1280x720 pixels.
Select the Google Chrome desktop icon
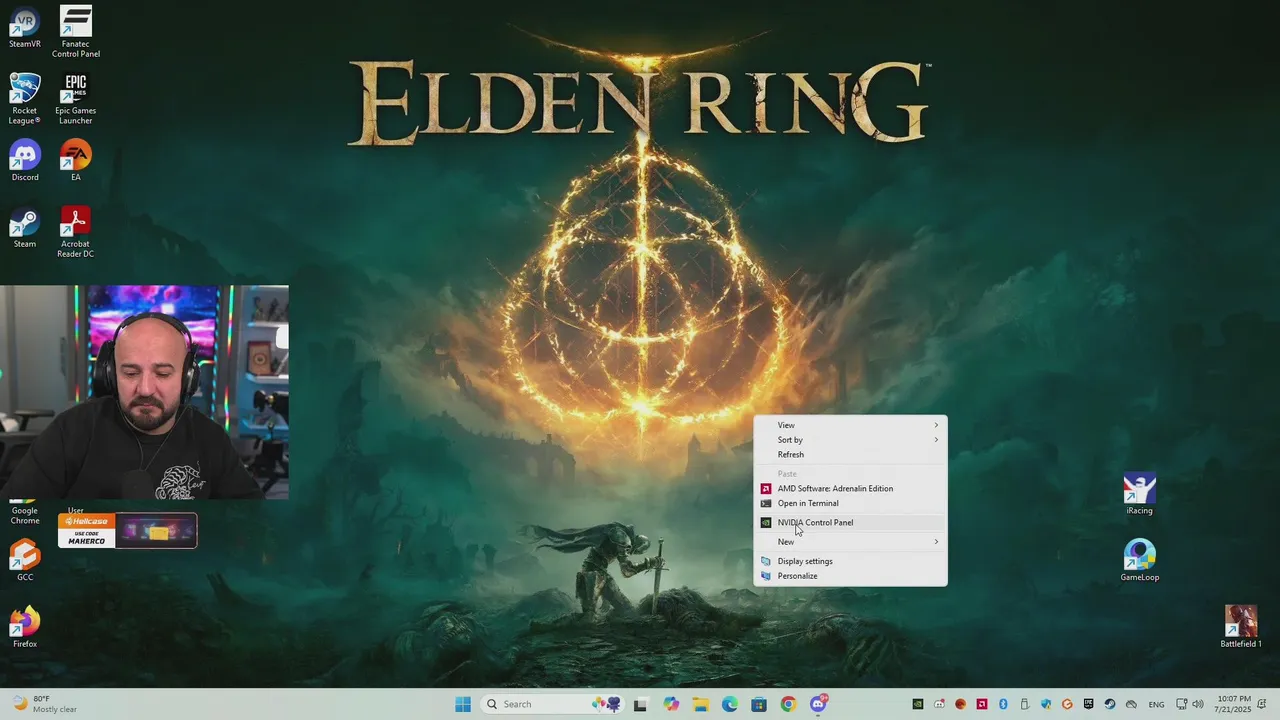pos(25,513)
